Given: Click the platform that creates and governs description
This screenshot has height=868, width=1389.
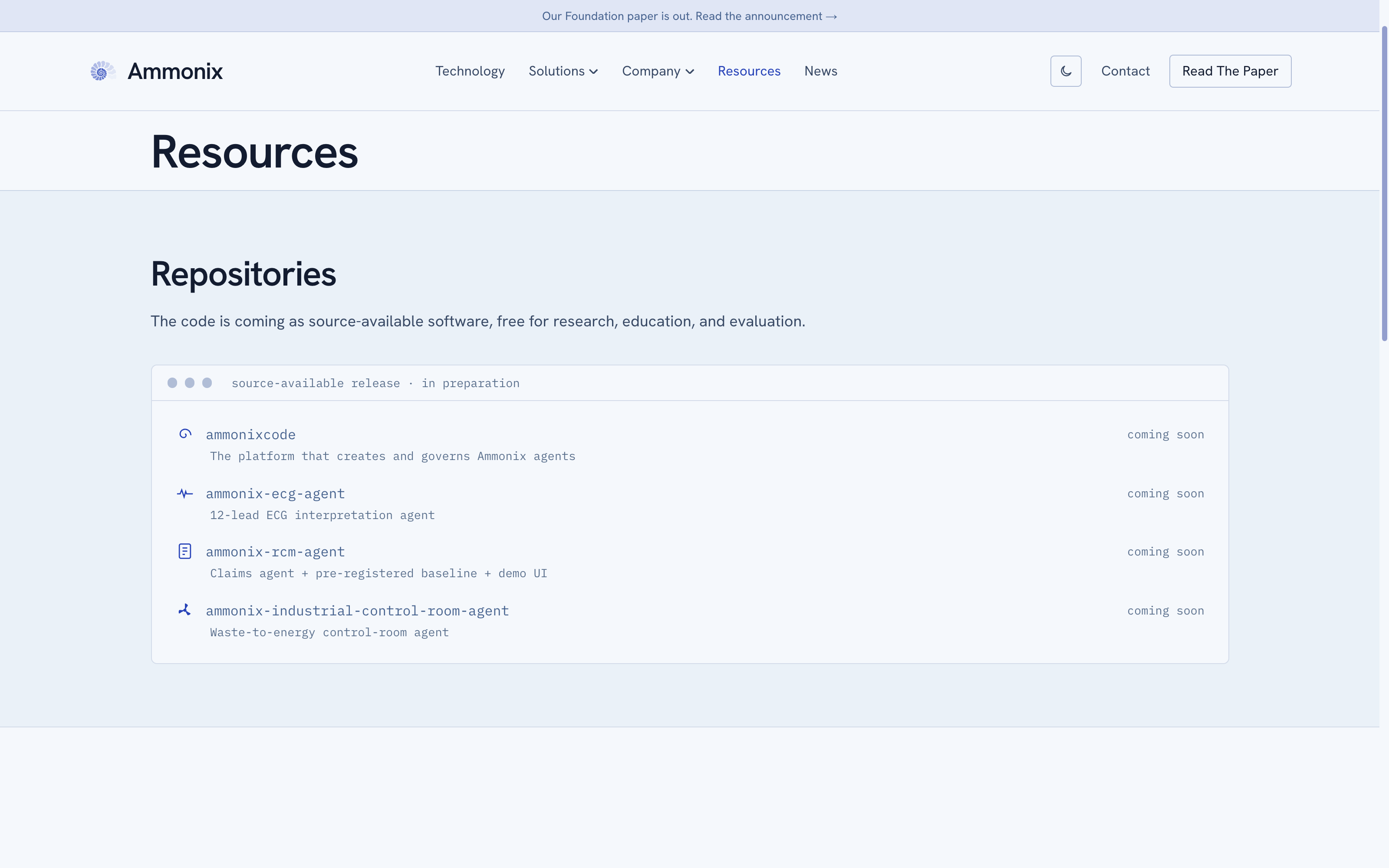Looking at the screenshot, I should click(392, 456).
